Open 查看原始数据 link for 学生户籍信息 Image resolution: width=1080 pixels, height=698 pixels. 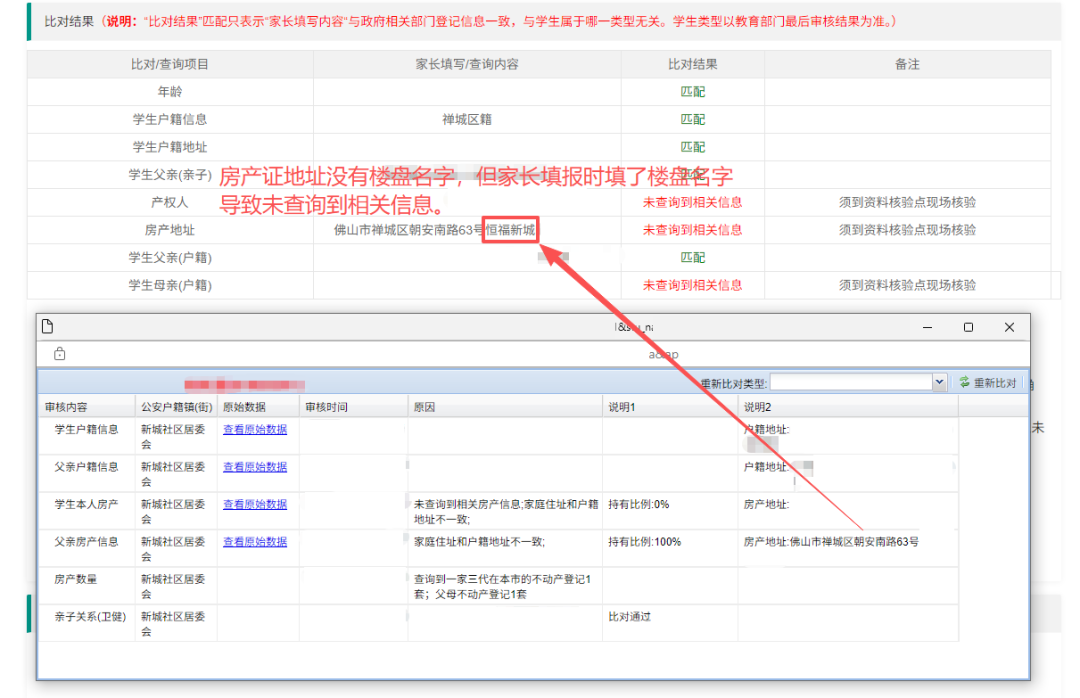[255, 429]
